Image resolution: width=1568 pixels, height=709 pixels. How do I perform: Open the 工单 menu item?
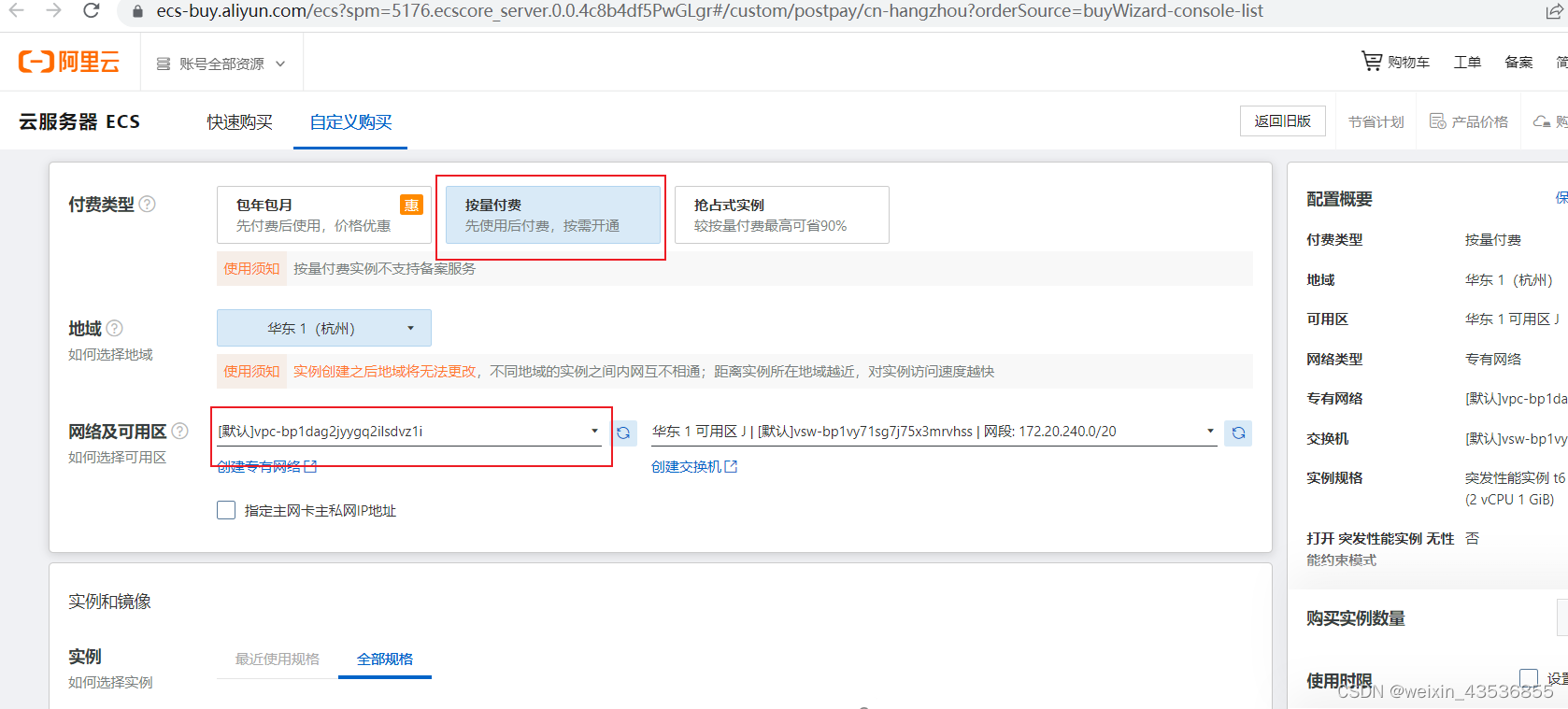click(x=1467, y=62)
